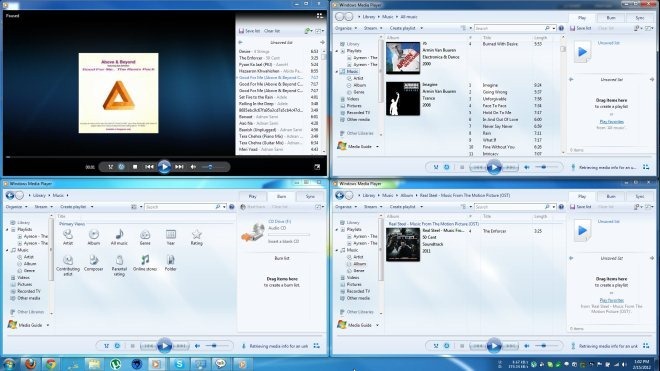Screen dimensions: 660x371
Task: Select Sync tab in All music window
Action: coord(640,18)
